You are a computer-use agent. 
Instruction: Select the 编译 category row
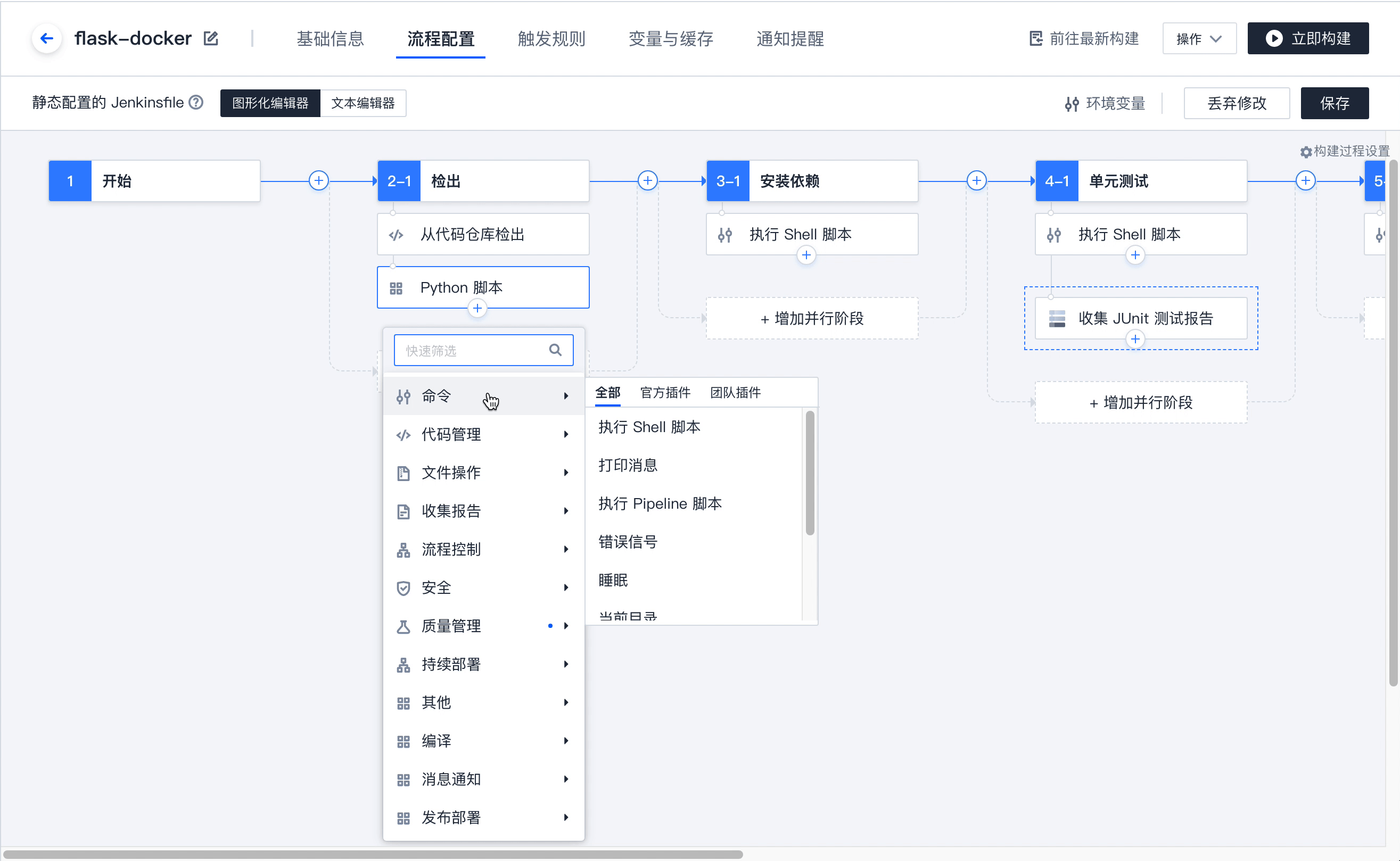tap(483, 741)
